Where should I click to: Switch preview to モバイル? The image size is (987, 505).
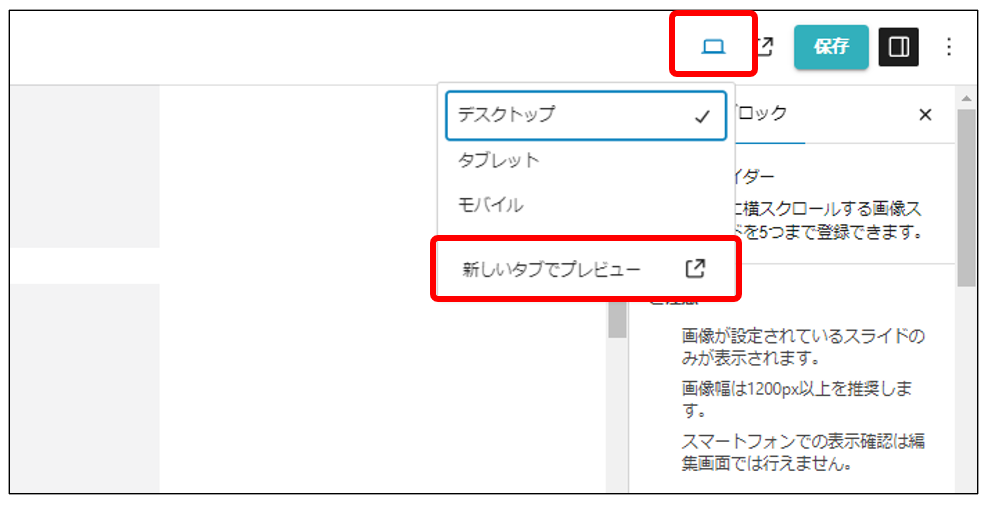click(491, 205)
